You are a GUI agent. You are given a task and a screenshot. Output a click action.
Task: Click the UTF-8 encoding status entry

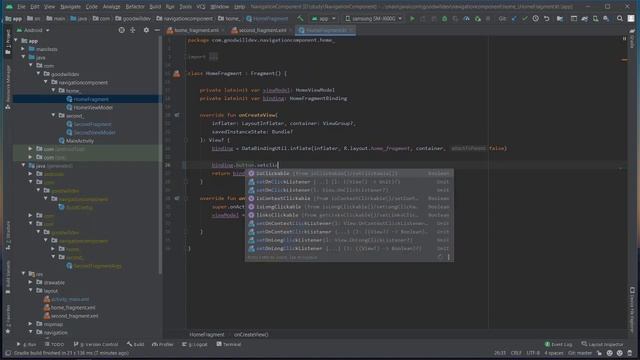[533, 353]
